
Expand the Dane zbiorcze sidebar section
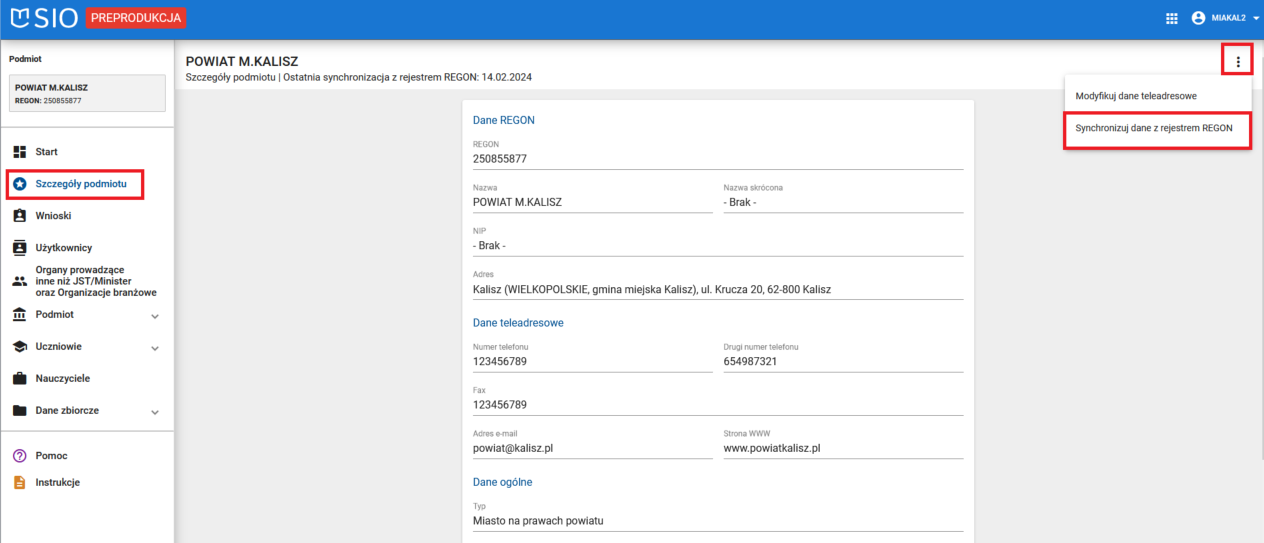tap(155, 412)
